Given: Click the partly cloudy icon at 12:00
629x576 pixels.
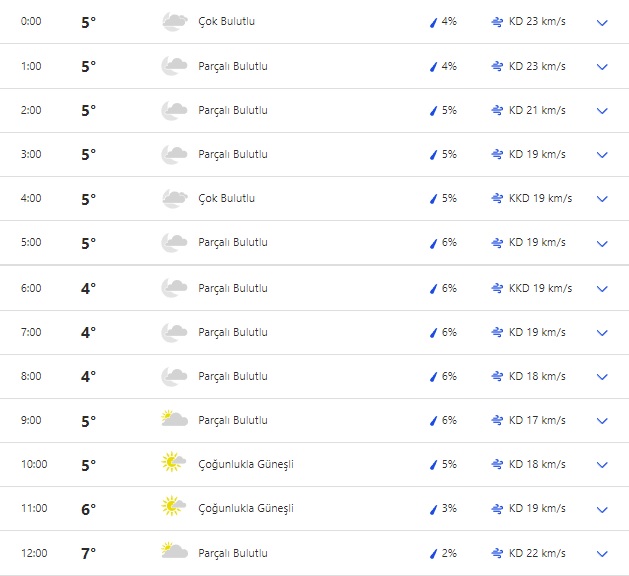Looking at the screenshot, I should coord(174,552).
